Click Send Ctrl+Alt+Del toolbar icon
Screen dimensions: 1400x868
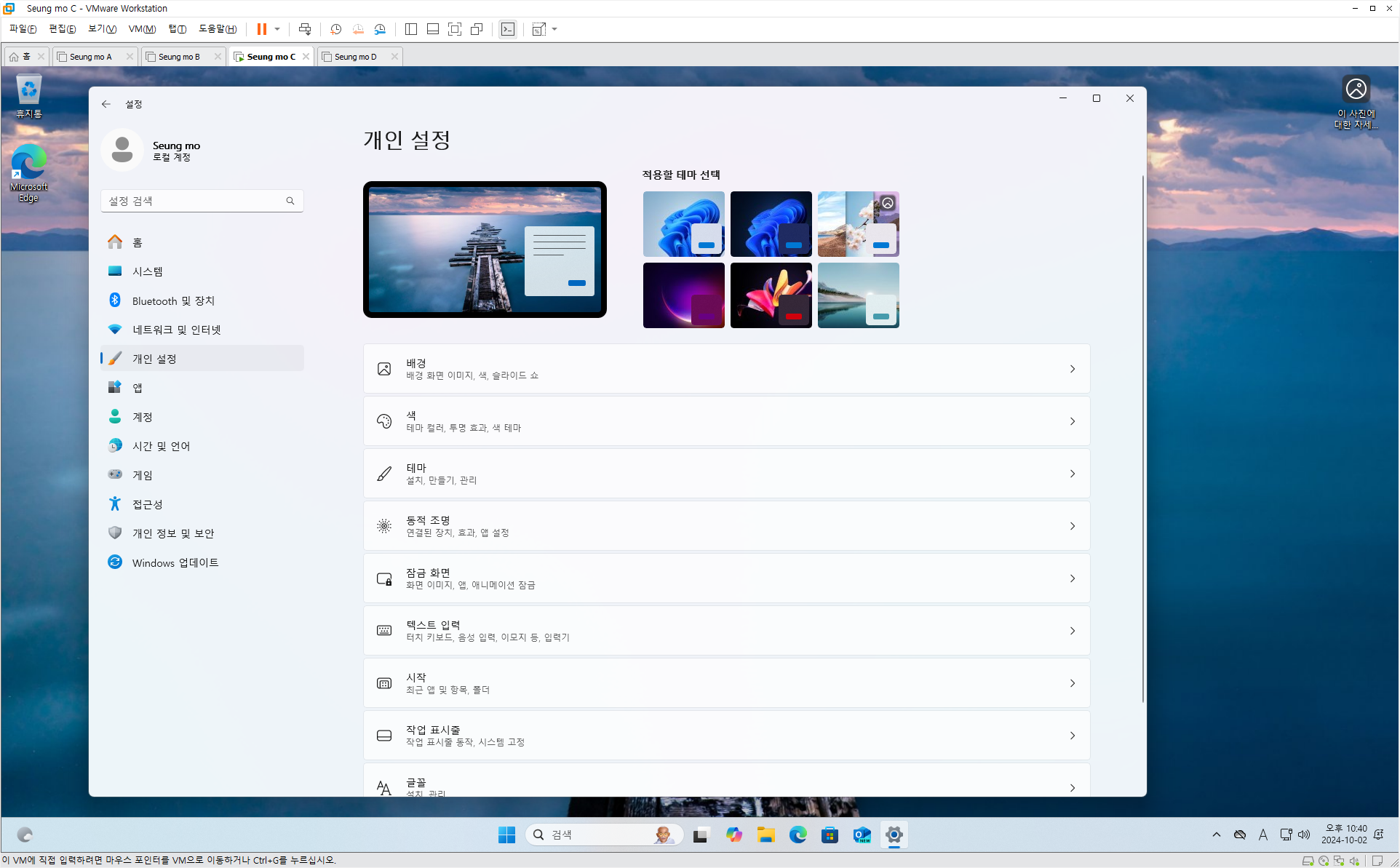tap(305, 29)
